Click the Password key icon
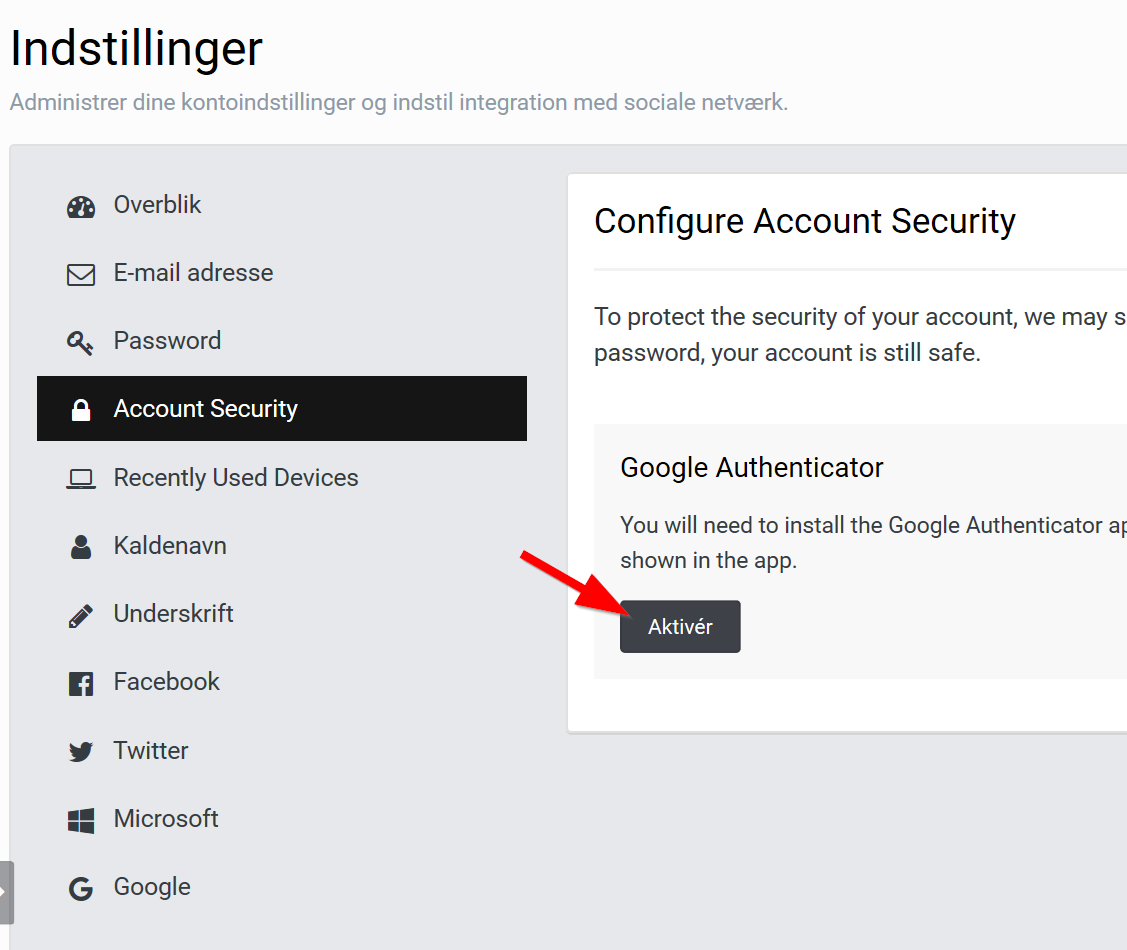 pos(81,342)
